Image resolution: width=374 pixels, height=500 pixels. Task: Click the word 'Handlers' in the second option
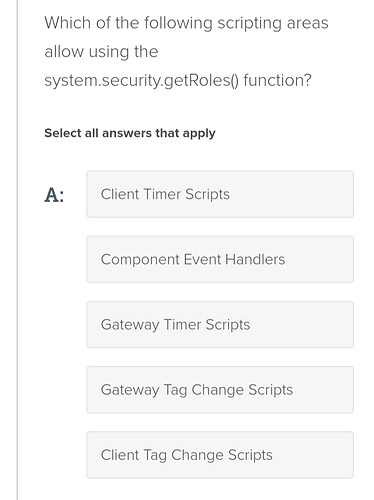click(255, 259)
